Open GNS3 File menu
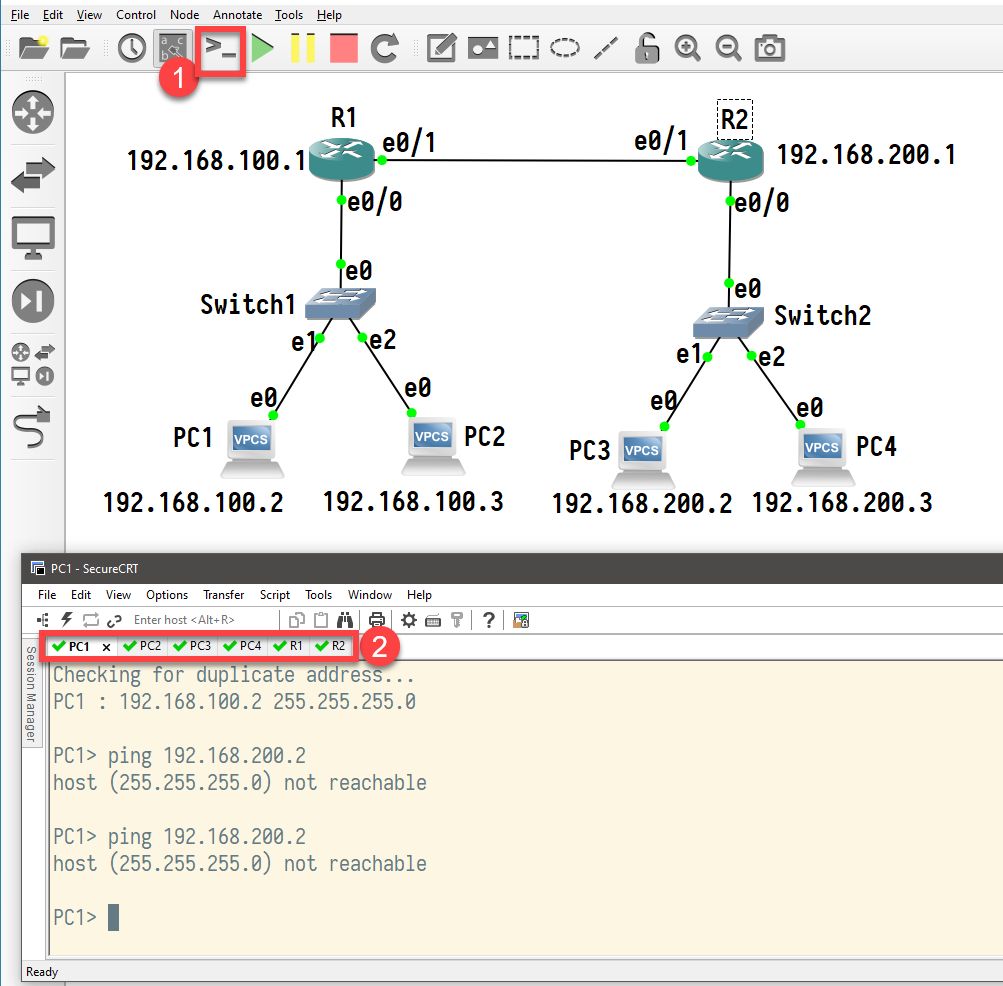 (20, 15)
